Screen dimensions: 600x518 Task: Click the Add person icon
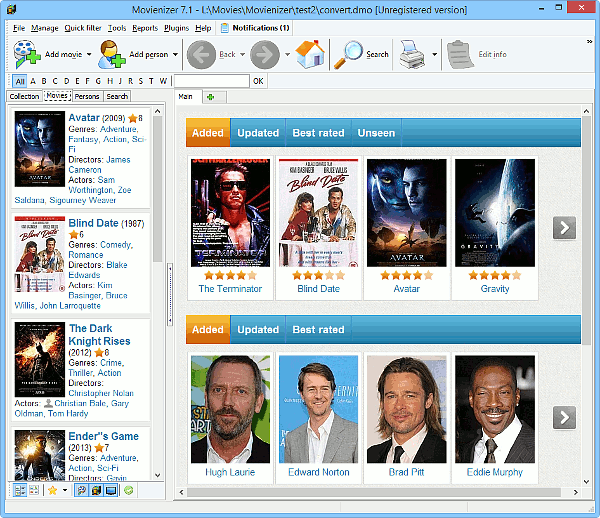pos(111,54)
